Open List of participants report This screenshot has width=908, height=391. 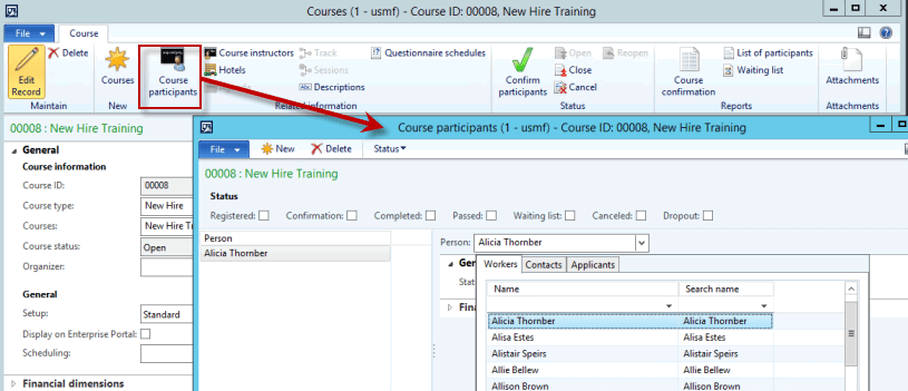click(768, 53)
